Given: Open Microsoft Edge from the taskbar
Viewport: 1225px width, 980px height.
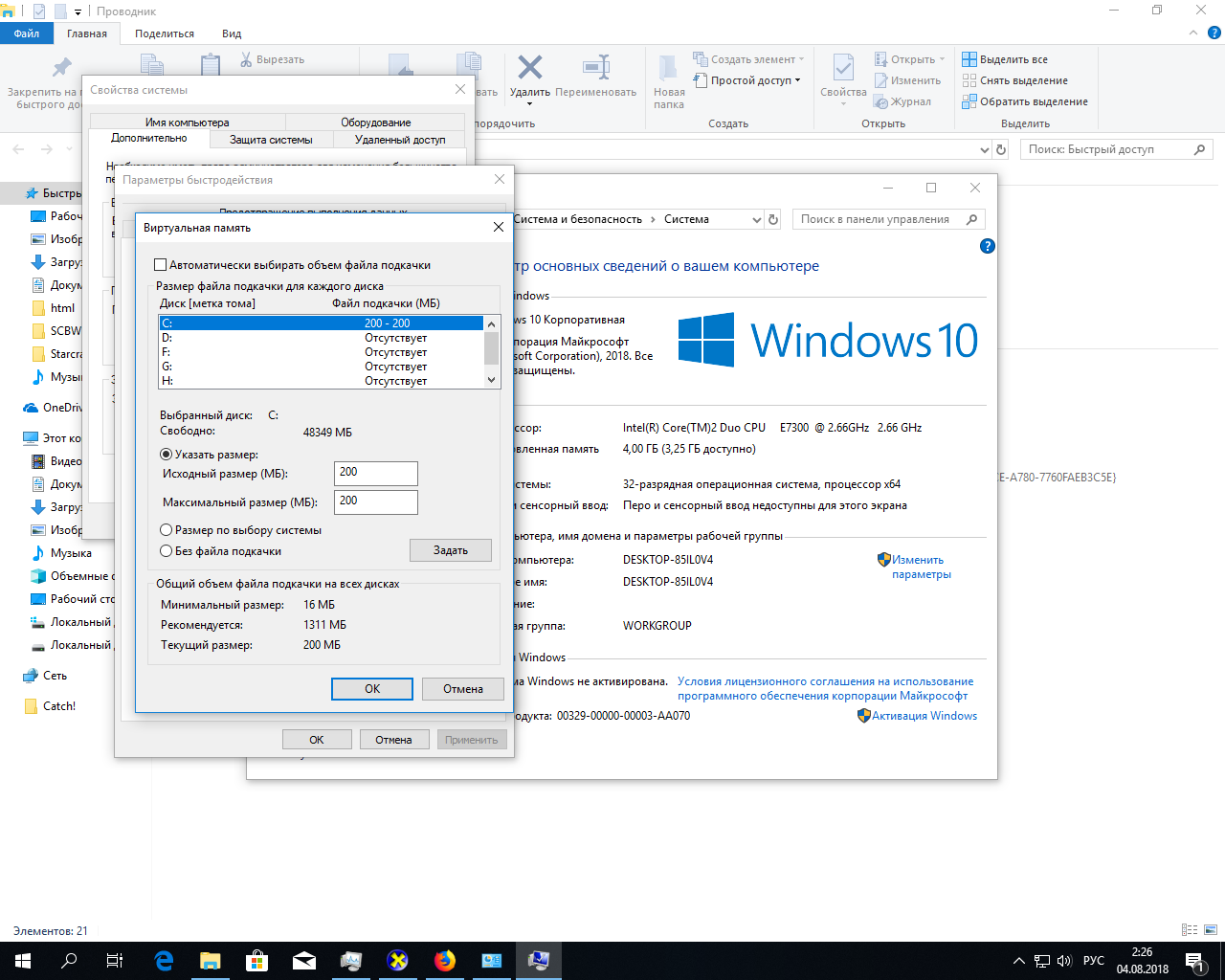Looking at the screenshot, I should click(x=164, y=961).
